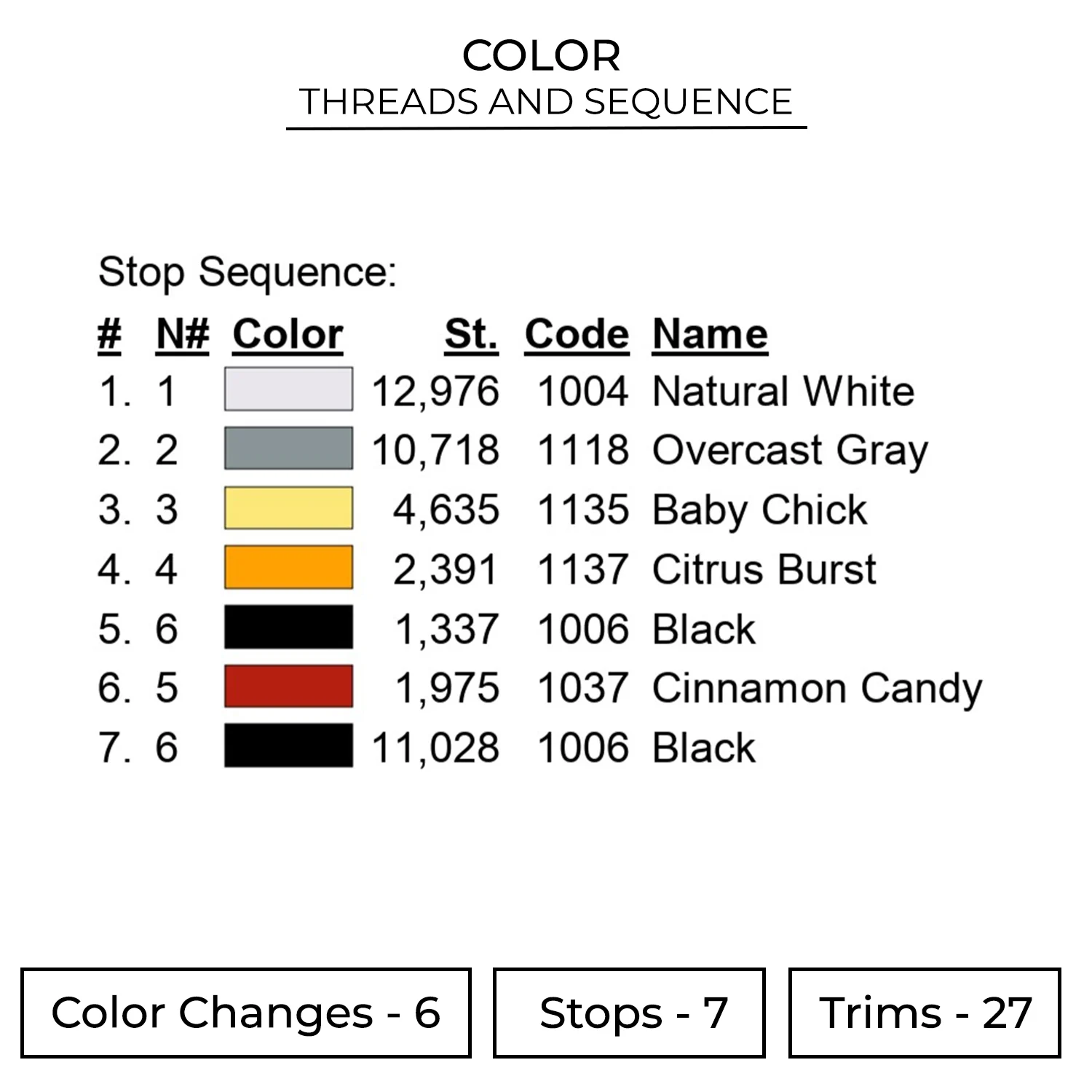Click thread code 1137
Viewport: 1092px width, 1092px height.
[582, 569]
